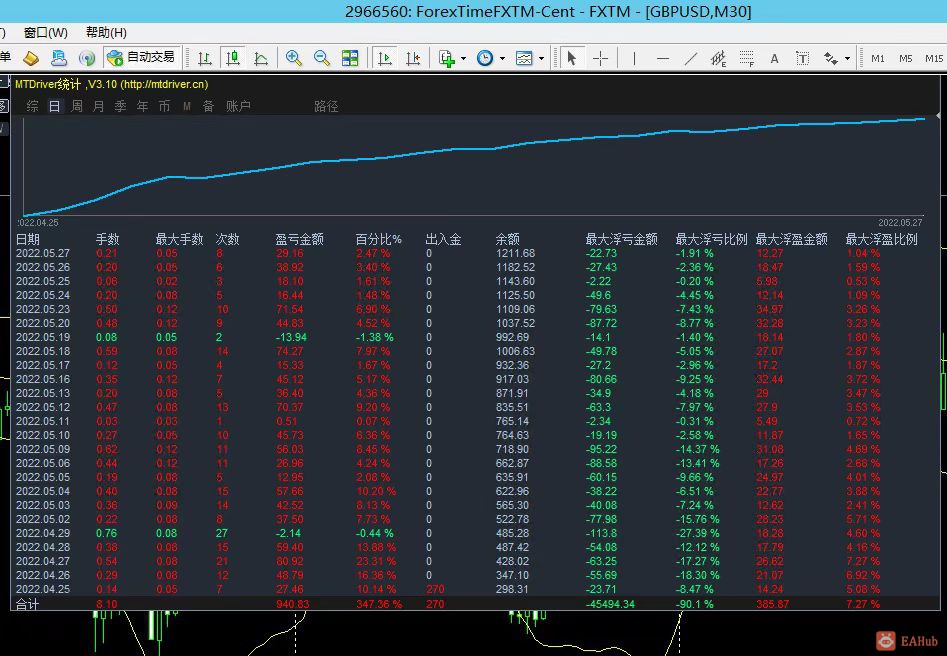Select the text 'A' drawing tool
The height and width of the screenshot is (656, 947).
click(774, 59)
